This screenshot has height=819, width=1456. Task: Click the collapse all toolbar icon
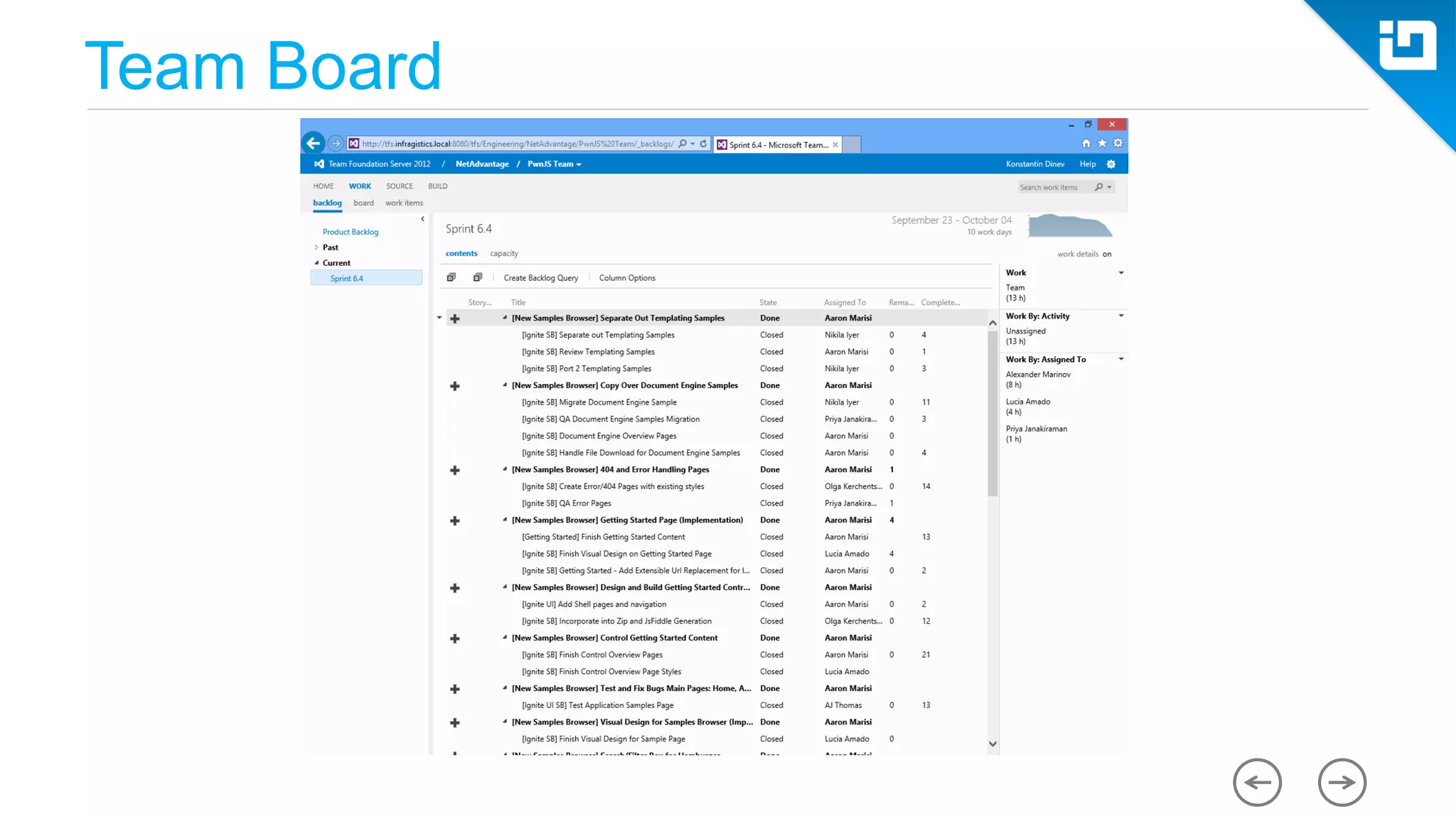click(478, 277)
